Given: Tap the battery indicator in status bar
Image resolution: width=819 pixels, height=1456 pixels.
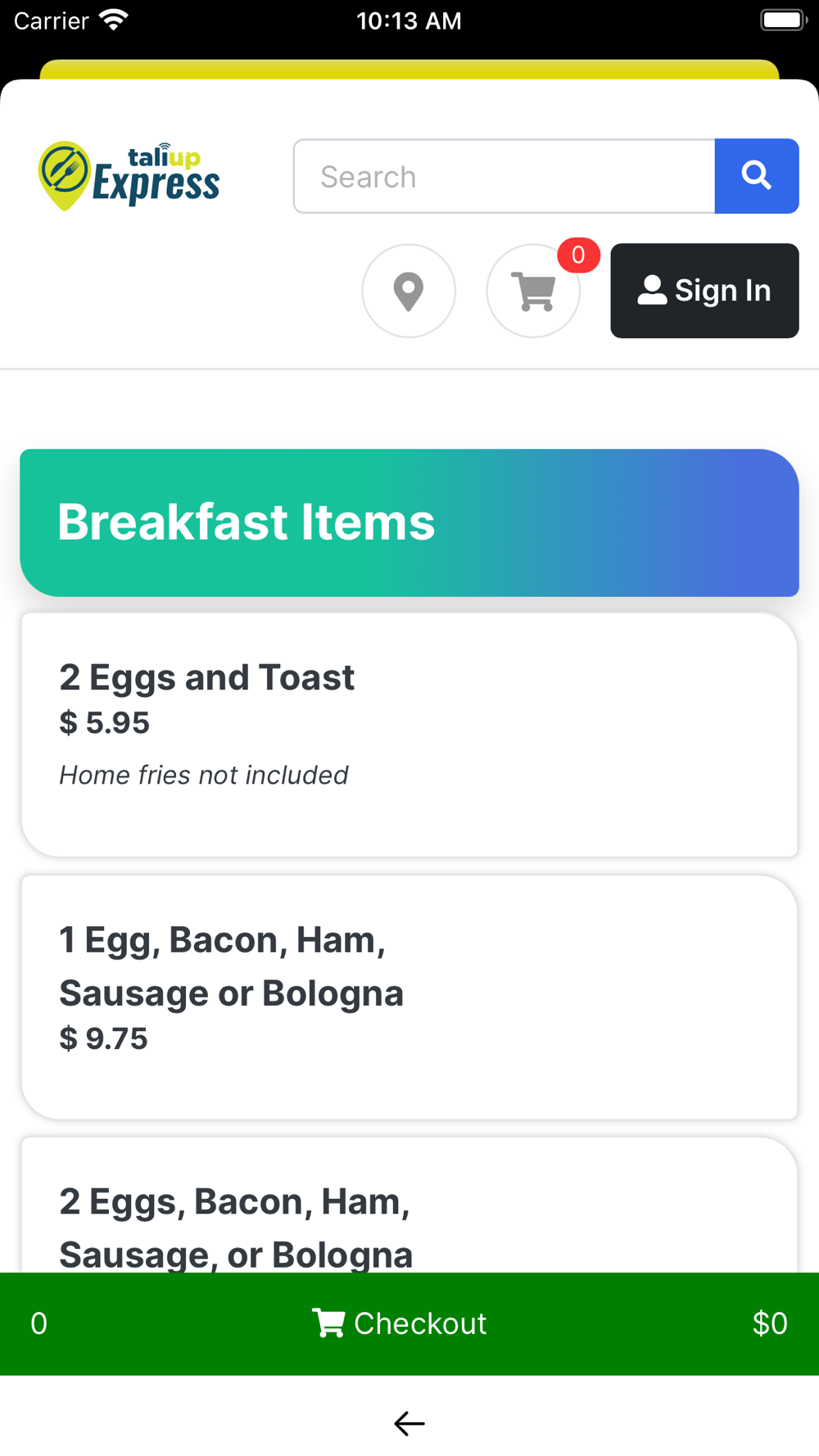Looking at the screenshot, I should click(x=783, y=20).
